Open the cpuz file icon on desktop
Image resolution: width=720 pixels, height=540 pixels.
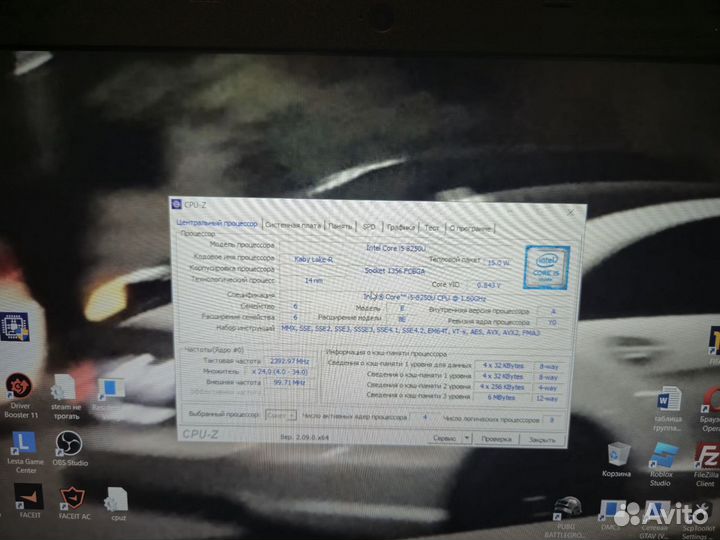(x=117, y=503)
